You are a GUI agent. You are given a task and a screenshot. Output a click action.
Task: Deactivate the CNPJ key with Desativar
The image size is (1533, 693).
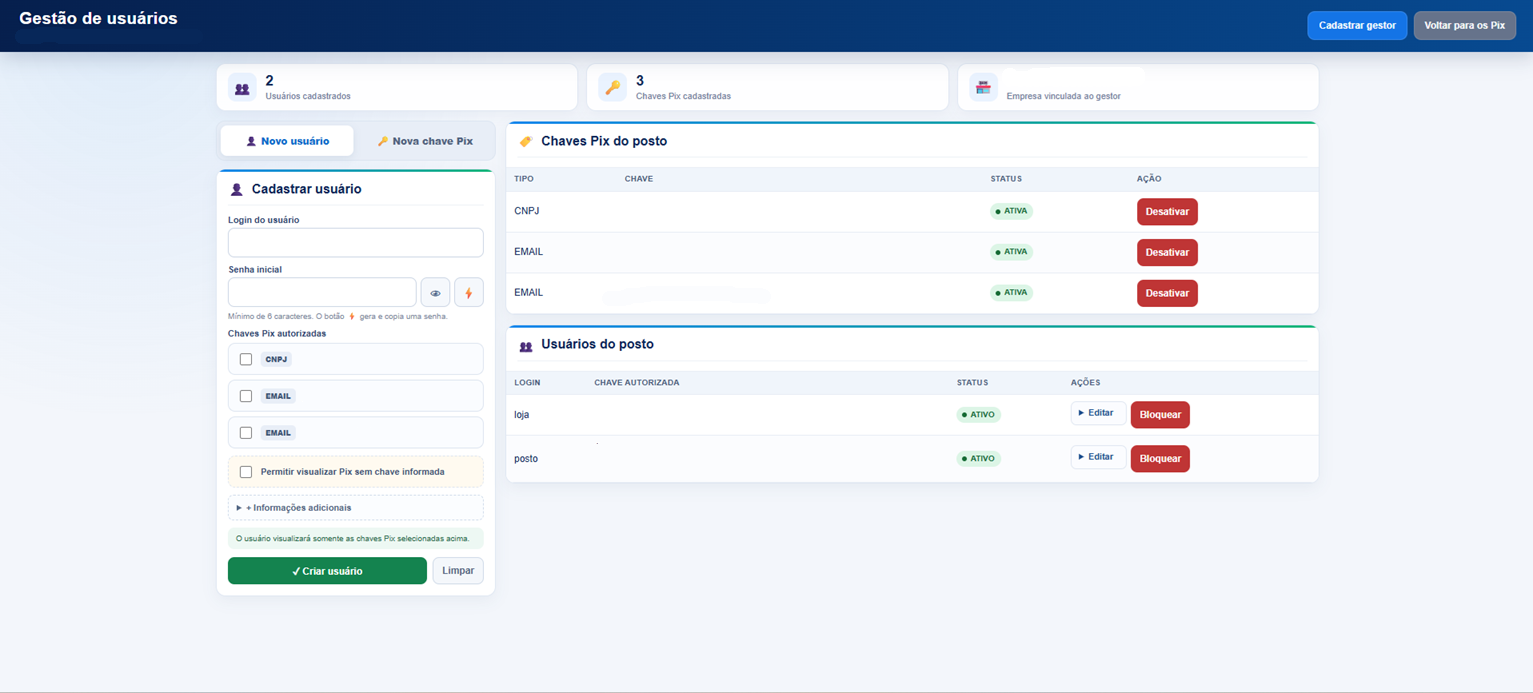(1167, 212)
